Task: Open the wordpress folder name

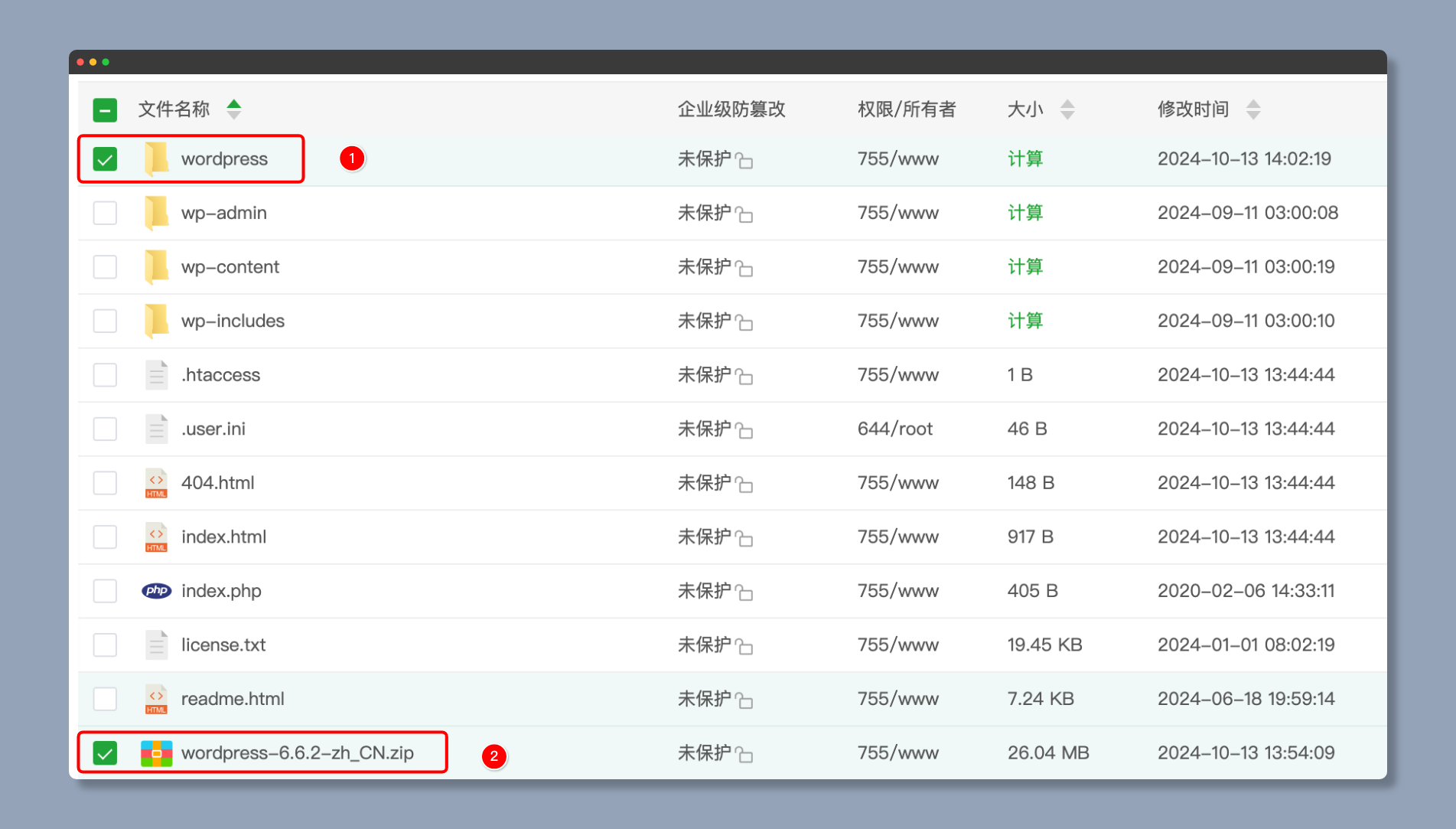Action: point(224,159)
